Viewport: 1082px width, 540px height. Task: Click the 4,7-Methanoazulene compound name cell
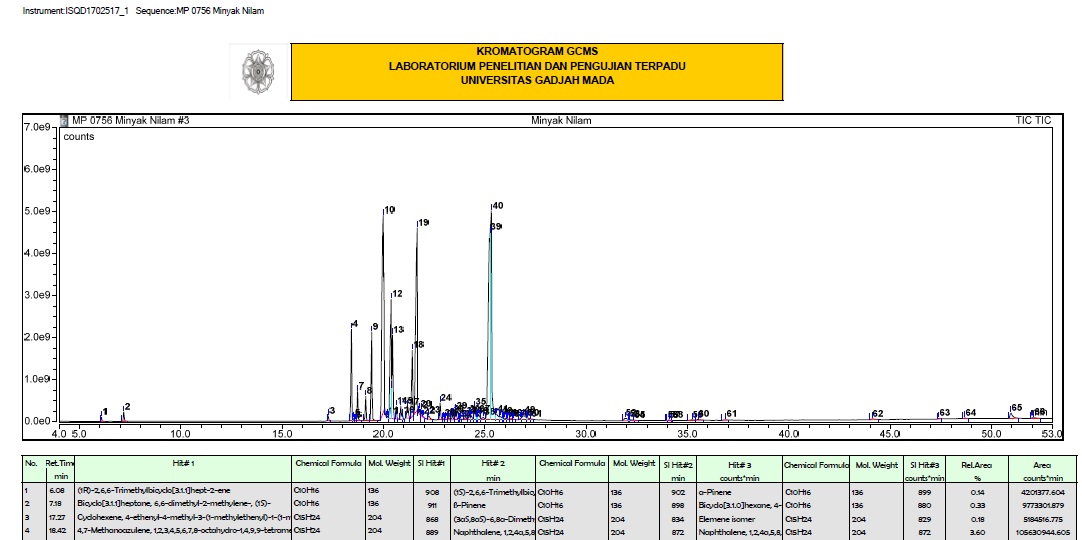click(x=184, y=532)
